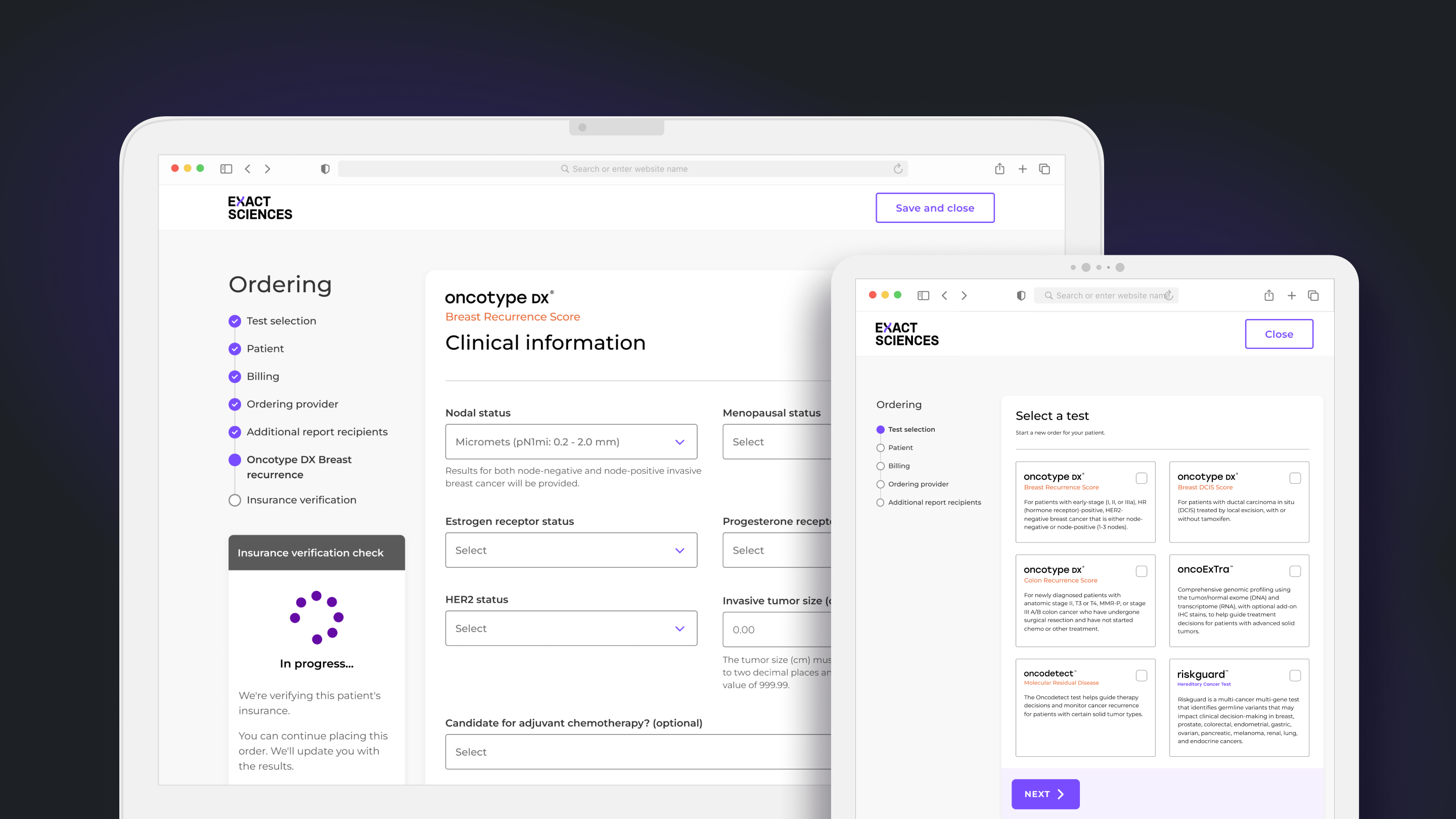Click the Save and close button
Image resolution: width=1456 pixels, height=819 pixels.
(x=935, y=208)
